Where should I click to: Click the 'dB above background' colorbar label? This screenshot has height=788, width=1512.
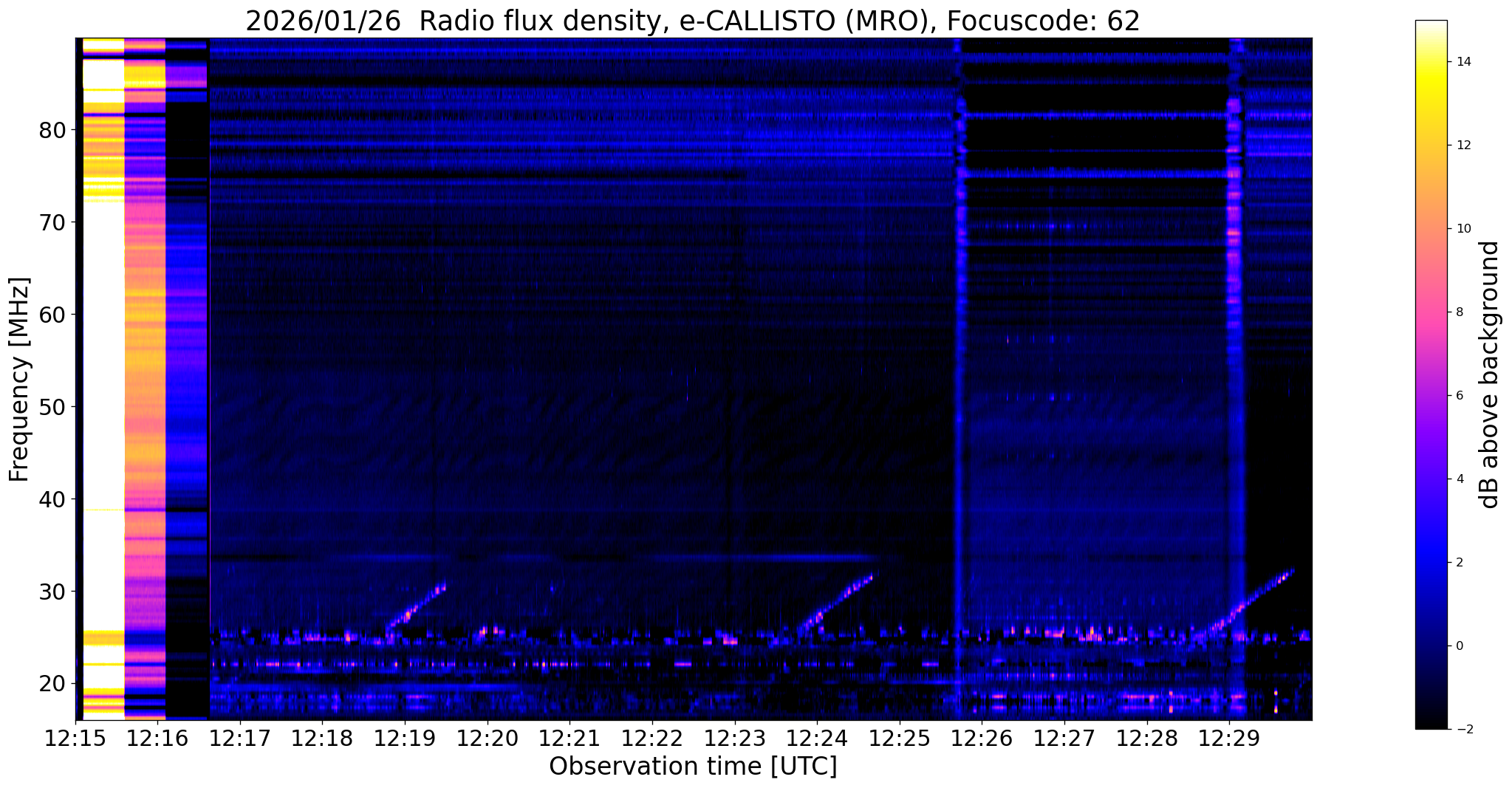(x=1490, y=374)
